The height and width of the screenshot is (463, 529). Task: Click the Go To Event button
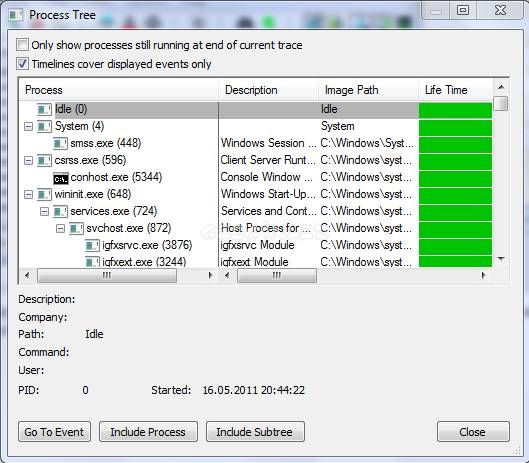(54, 432)
